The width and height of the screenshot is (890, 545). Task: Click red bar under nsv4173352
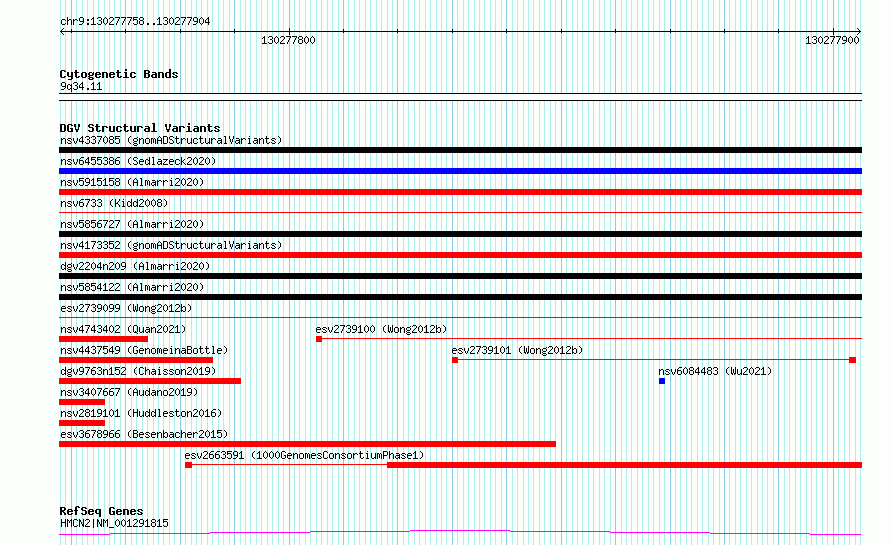460,255
